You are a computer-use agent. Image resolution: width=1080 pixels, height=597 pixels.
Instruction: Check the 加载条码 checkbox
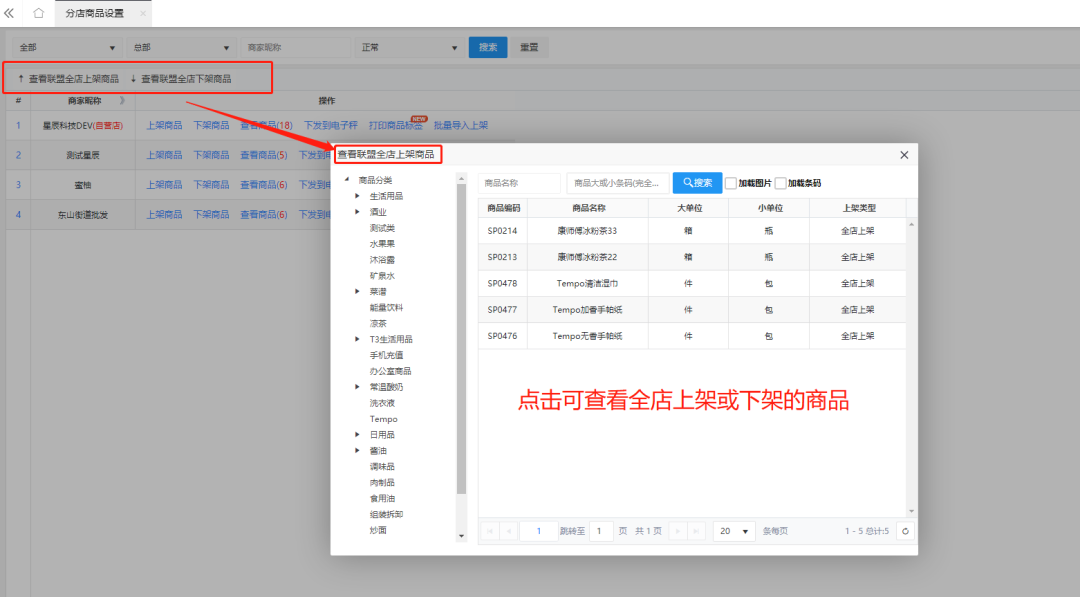tap(781, 183)
